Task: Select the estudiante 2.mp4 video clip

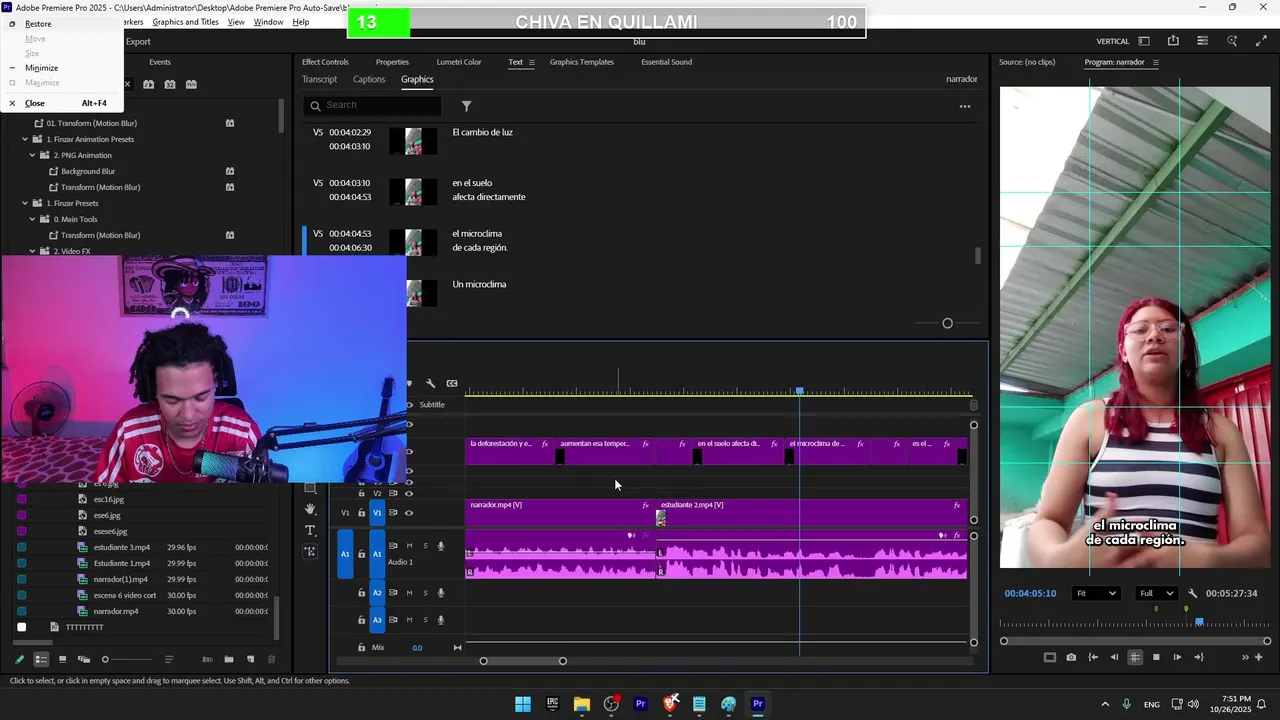Action: pyautogui.click(x=811, y=512)
